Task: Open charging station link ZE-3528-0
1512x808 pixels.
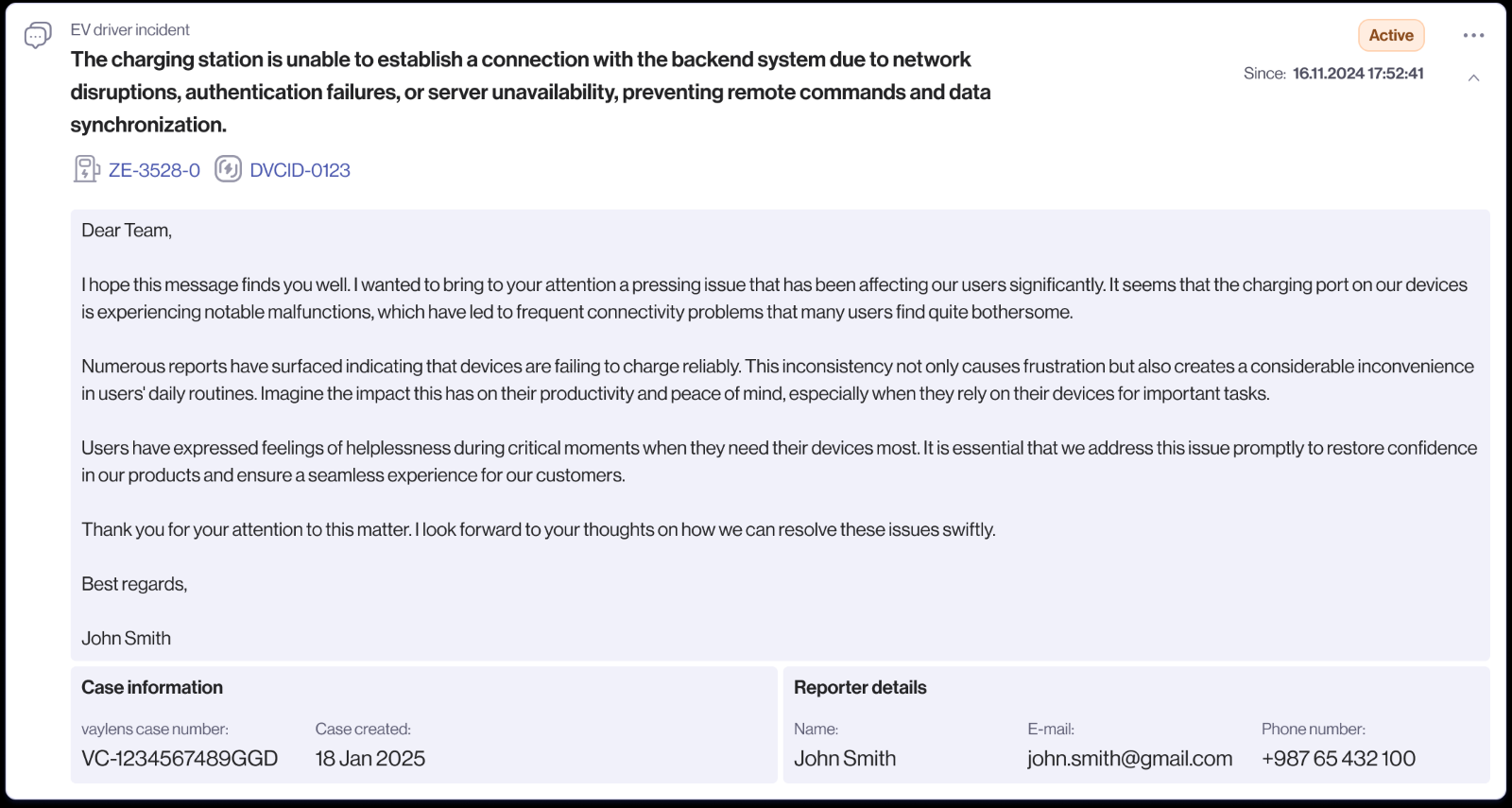Action: pos(154,170)
